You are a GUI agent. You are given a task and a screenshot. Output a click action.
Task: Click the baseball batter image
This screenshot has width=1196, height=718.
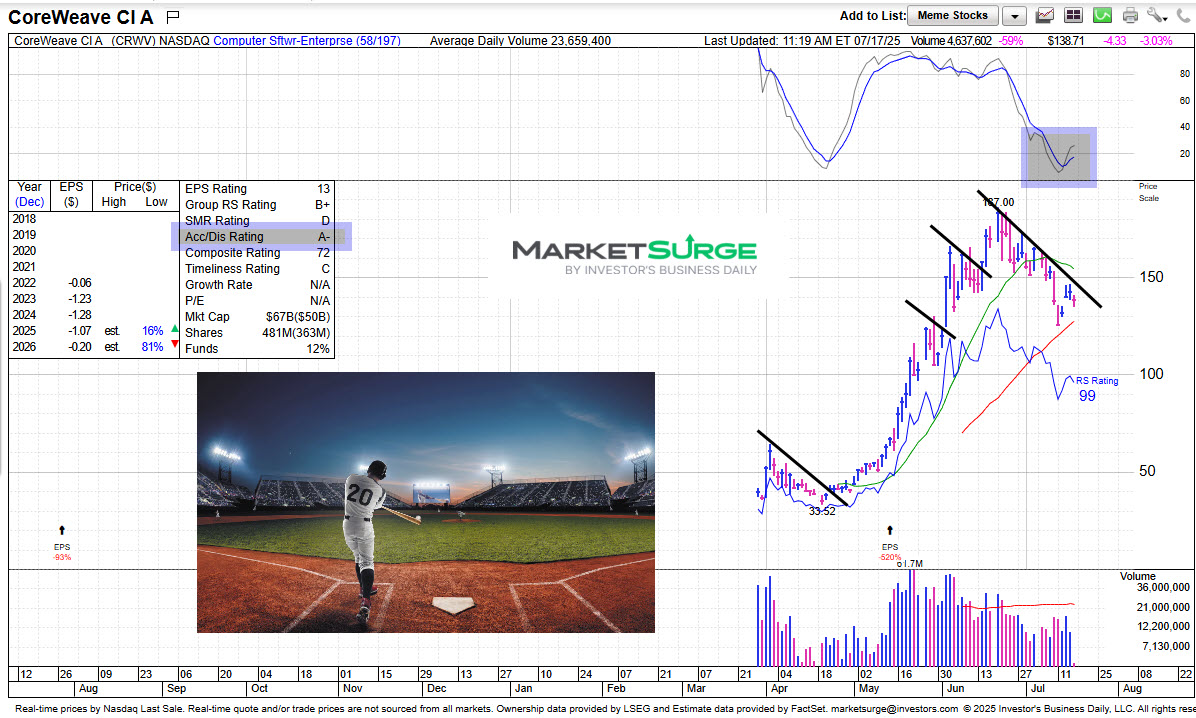[426, 502]
